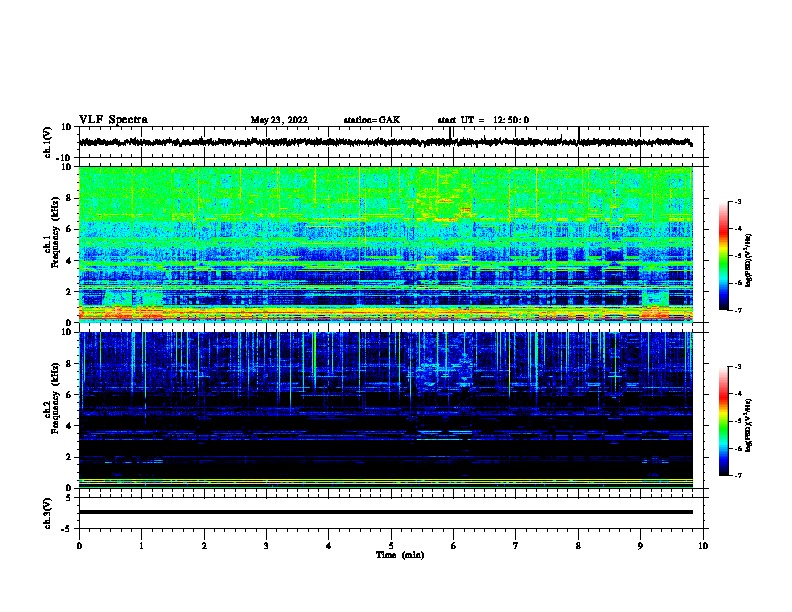Click the ch.1 voltage waveform trace
Viewport: 792px width, 612px height.
(x=385, y=142)
